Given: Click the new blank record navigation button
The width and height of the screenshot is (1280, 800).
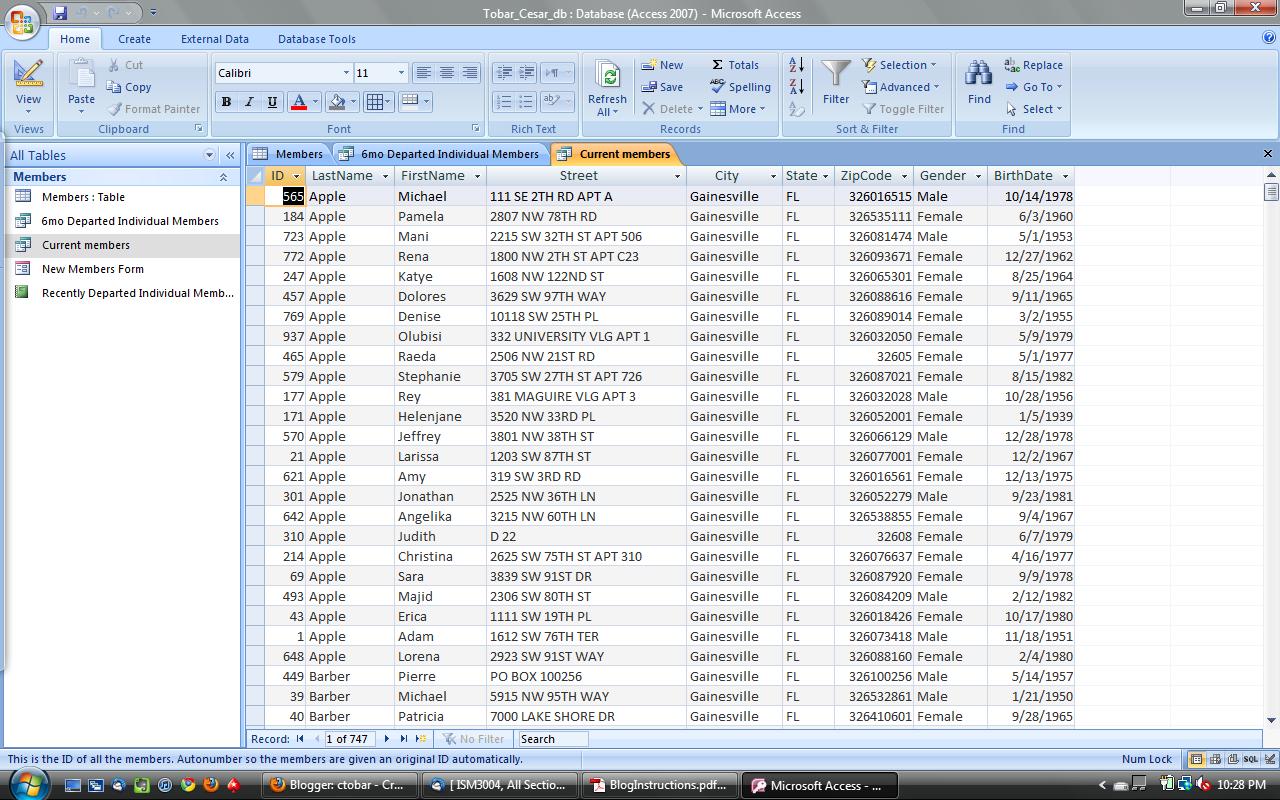Looking at the screenshot, I should [x=421, y=739].
